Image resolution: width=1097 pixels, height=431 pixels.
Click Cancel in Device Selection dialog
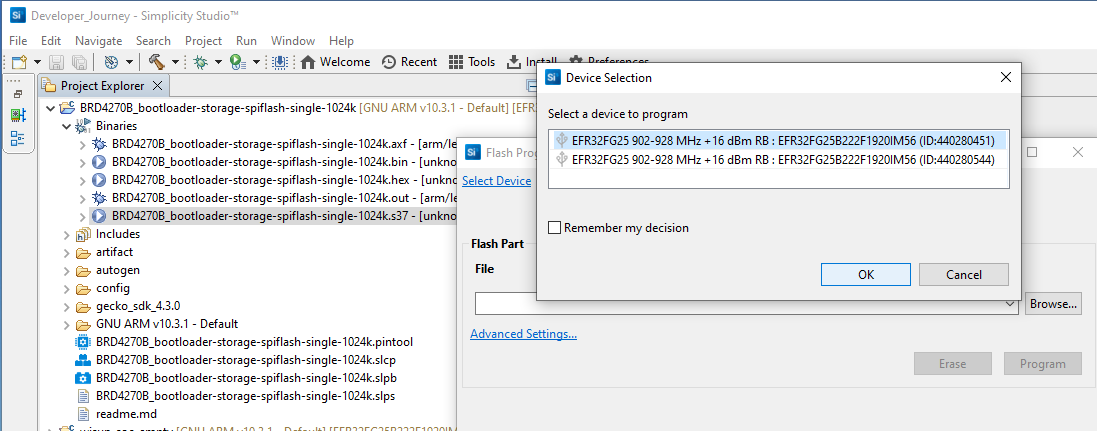(963, 274)
